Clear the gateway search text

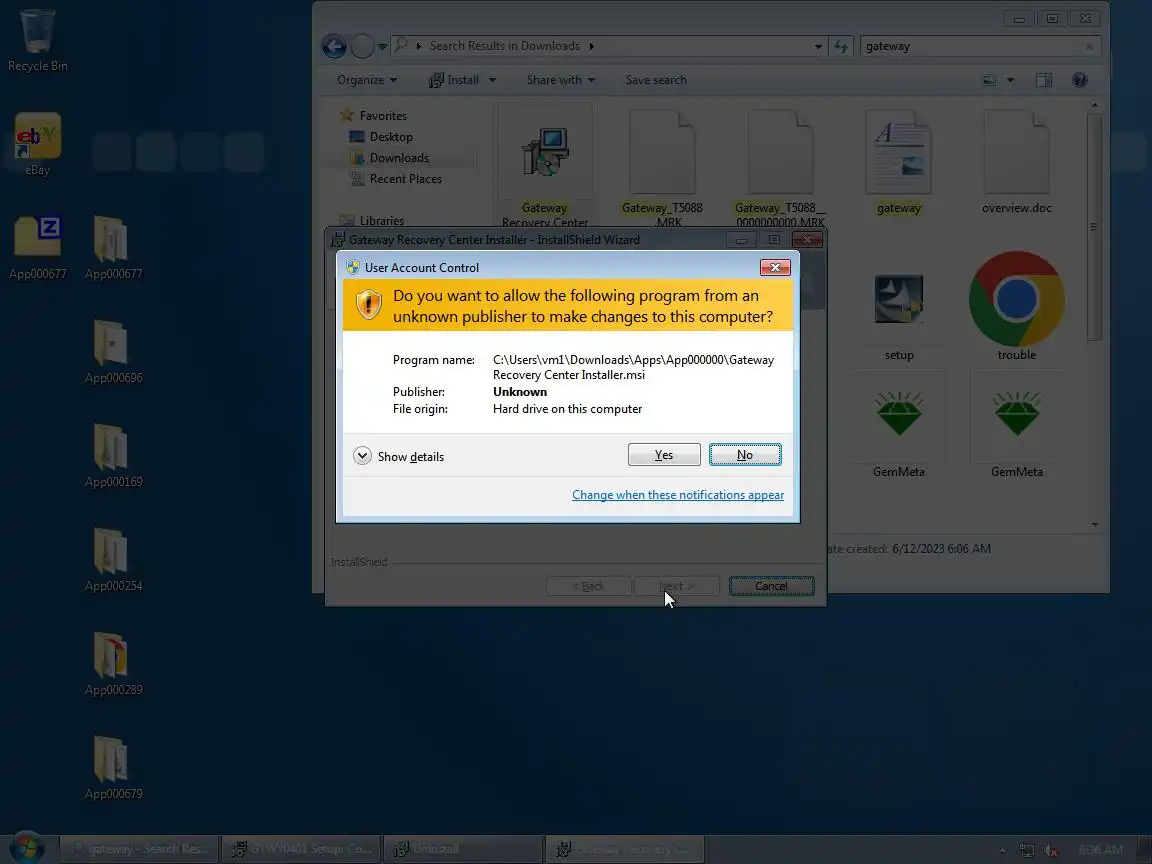tap(1090, 46)
